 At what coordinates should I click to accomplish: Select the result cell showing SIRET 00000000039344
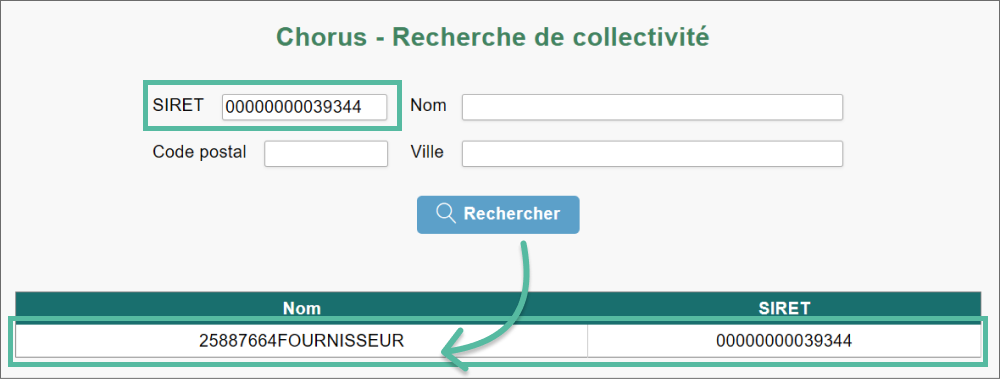pos(784,341)
